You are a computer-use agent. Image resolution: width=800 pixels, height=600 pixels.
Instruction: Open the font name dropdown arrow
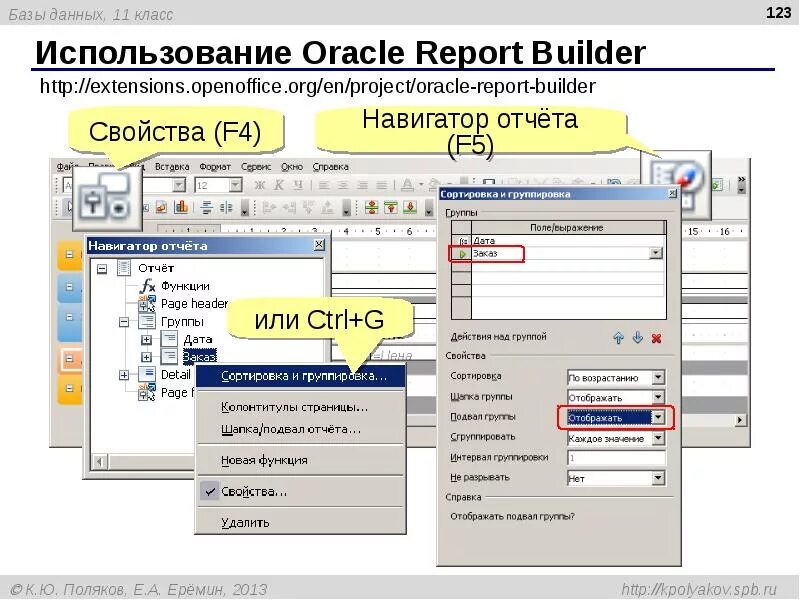(179, 185)
